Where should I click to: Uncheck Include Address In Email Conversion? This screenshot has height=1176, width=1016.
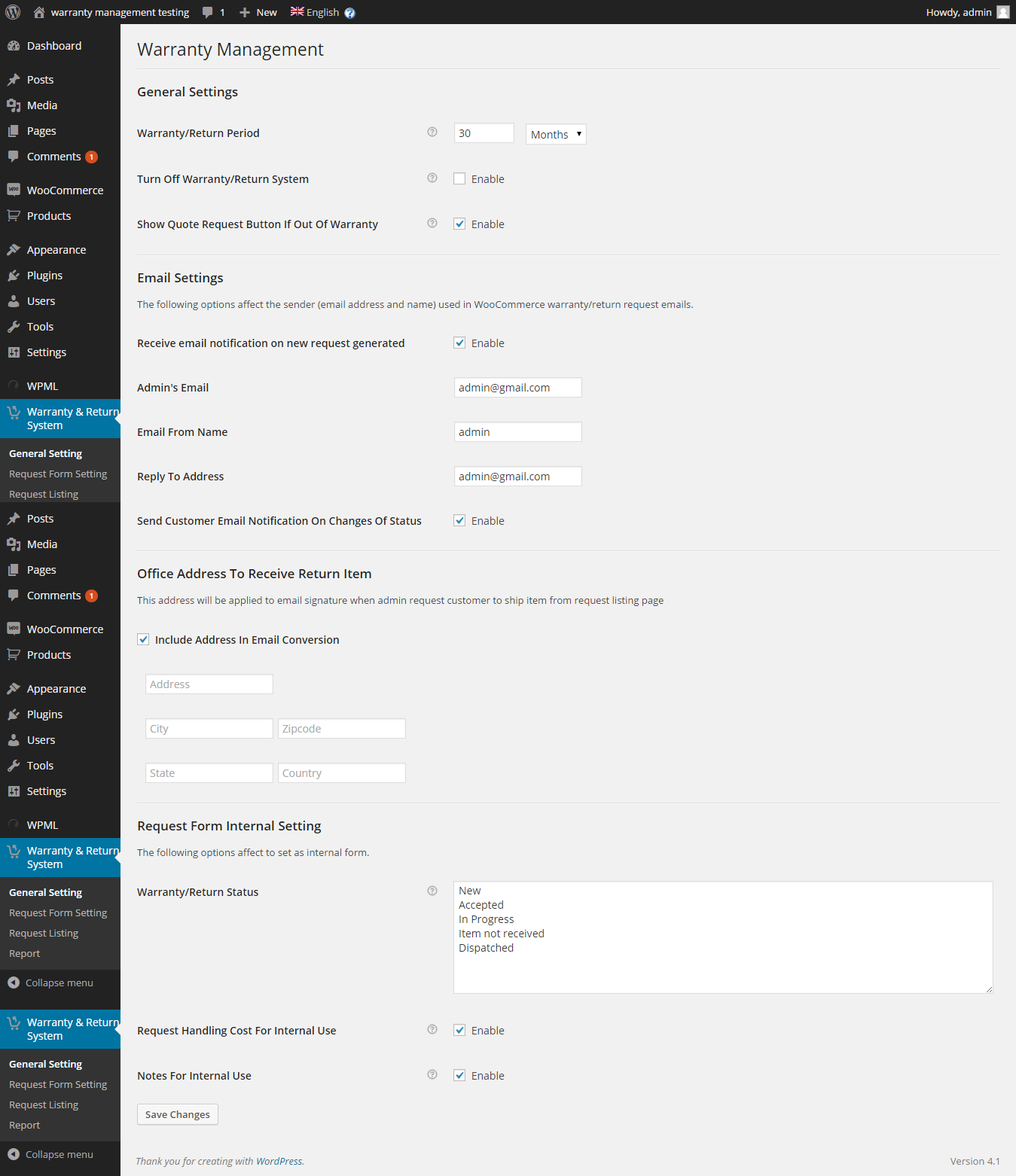click(x=143, y=639)
